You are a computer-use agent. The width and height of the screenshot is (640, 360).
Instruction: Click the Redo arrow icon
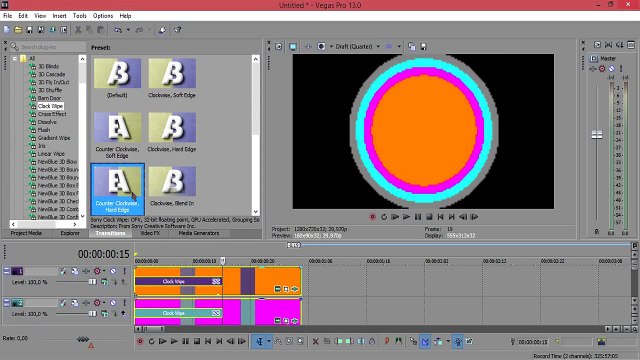(140, 30)
